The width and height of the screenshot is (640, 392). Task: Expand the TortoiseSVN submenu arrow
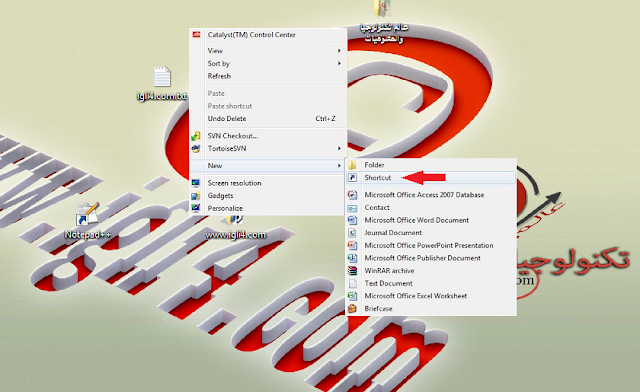click(x=339, y=148)
